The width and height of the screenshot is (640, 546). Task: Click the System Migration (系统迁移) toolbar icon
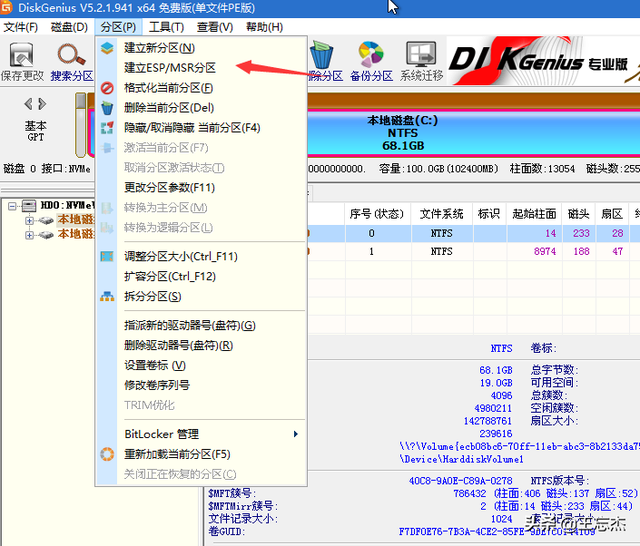pos(421,55)
